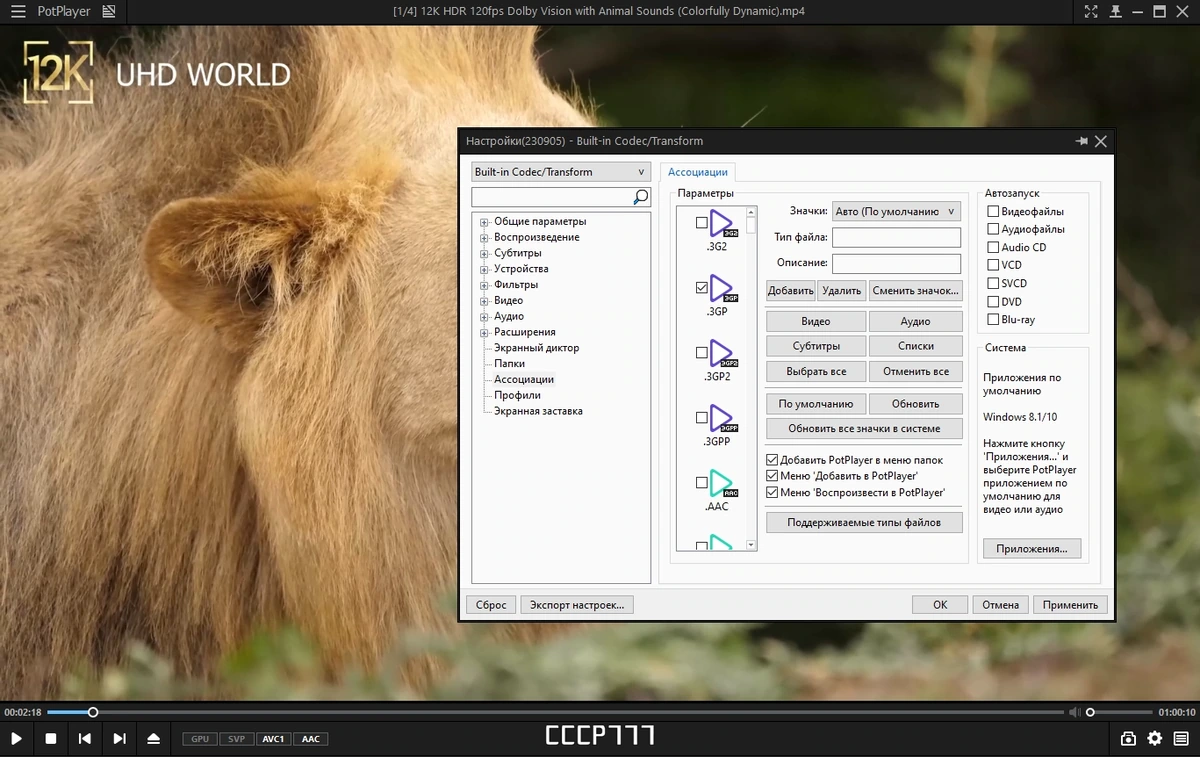
Task: Mute audio via the speaker icon
Action: [x=1074, y=712]
